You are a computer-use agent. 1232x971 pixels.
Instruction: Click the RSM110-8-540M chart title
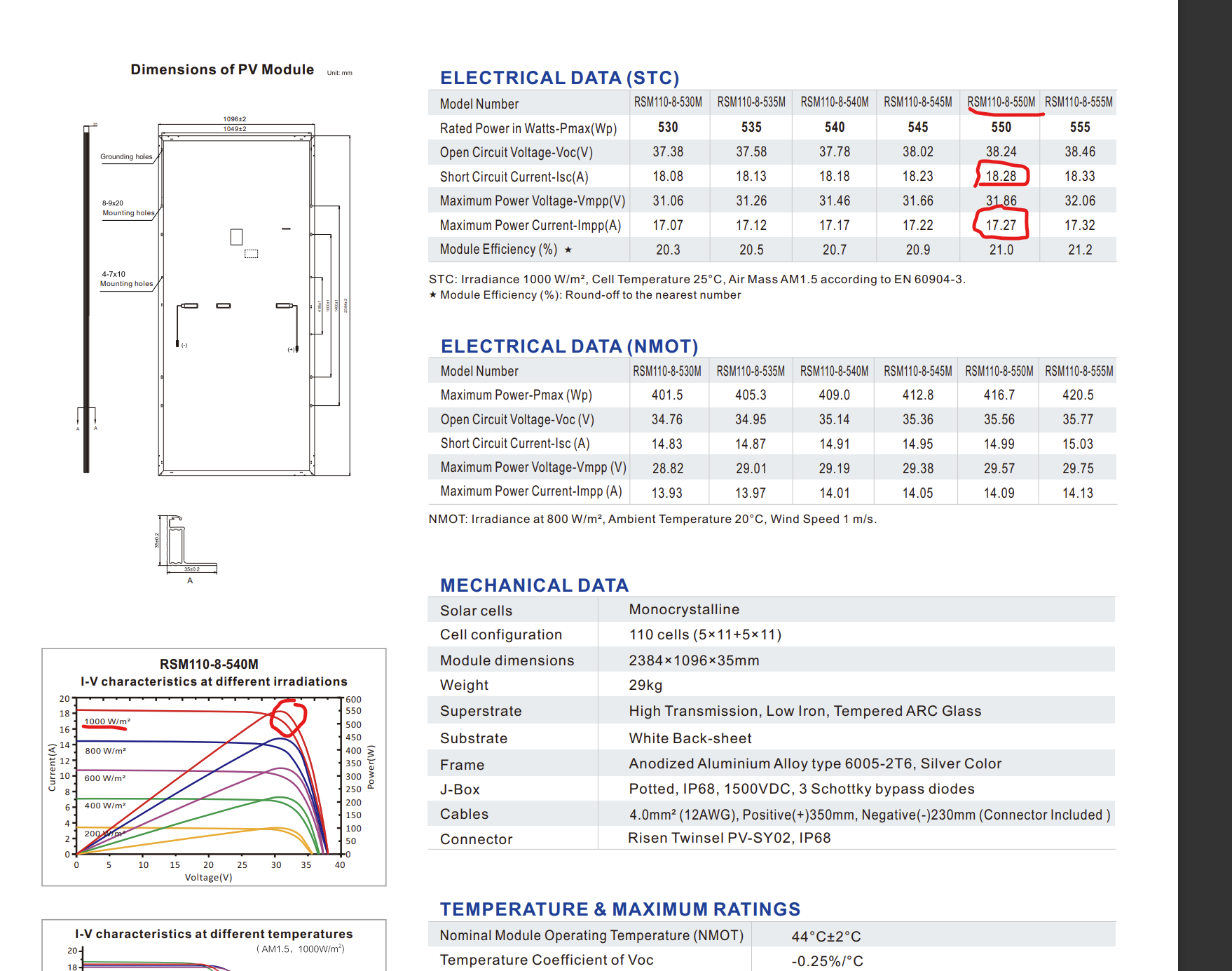[209, 664]
